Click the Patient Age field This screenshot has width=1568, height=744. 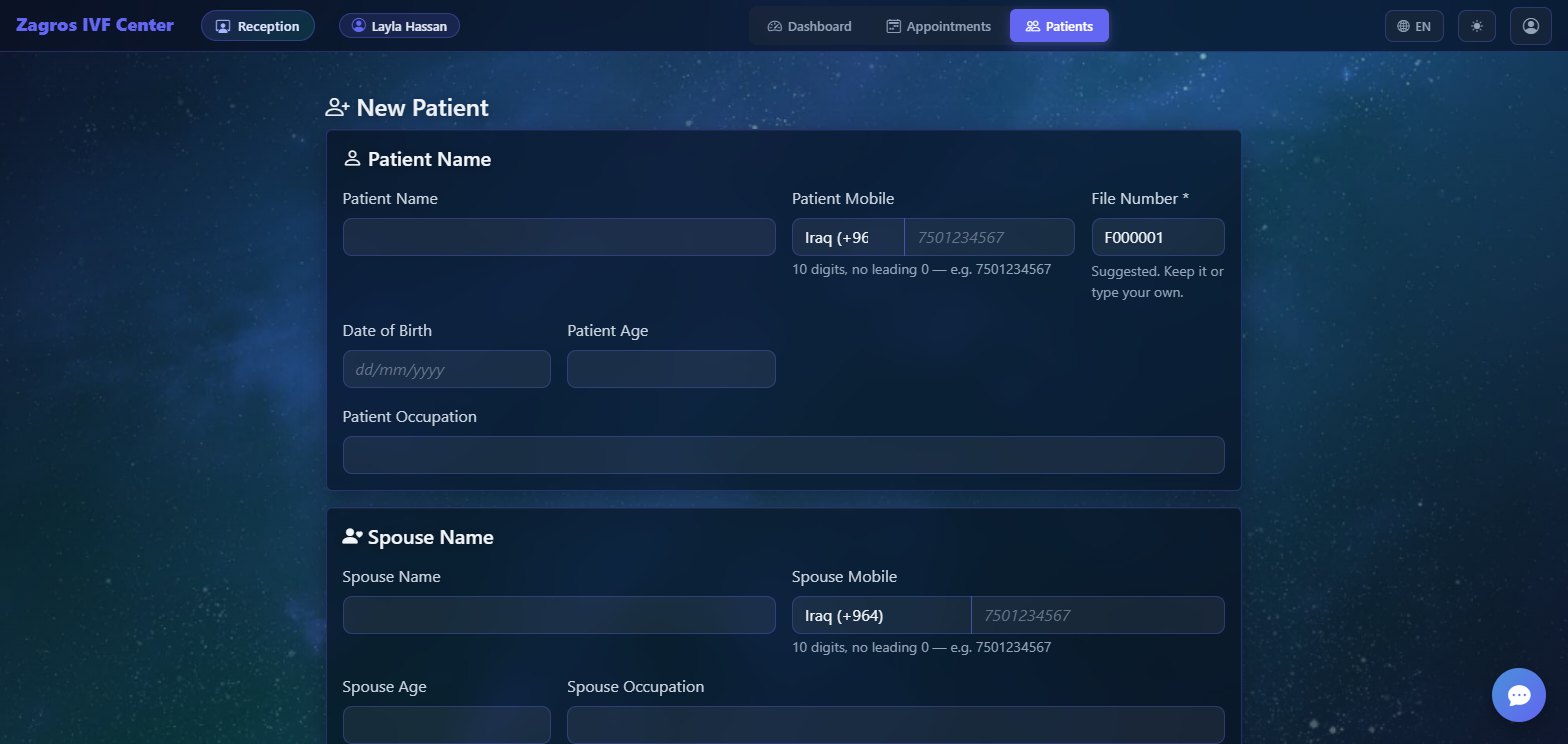(x=671, y=369)
